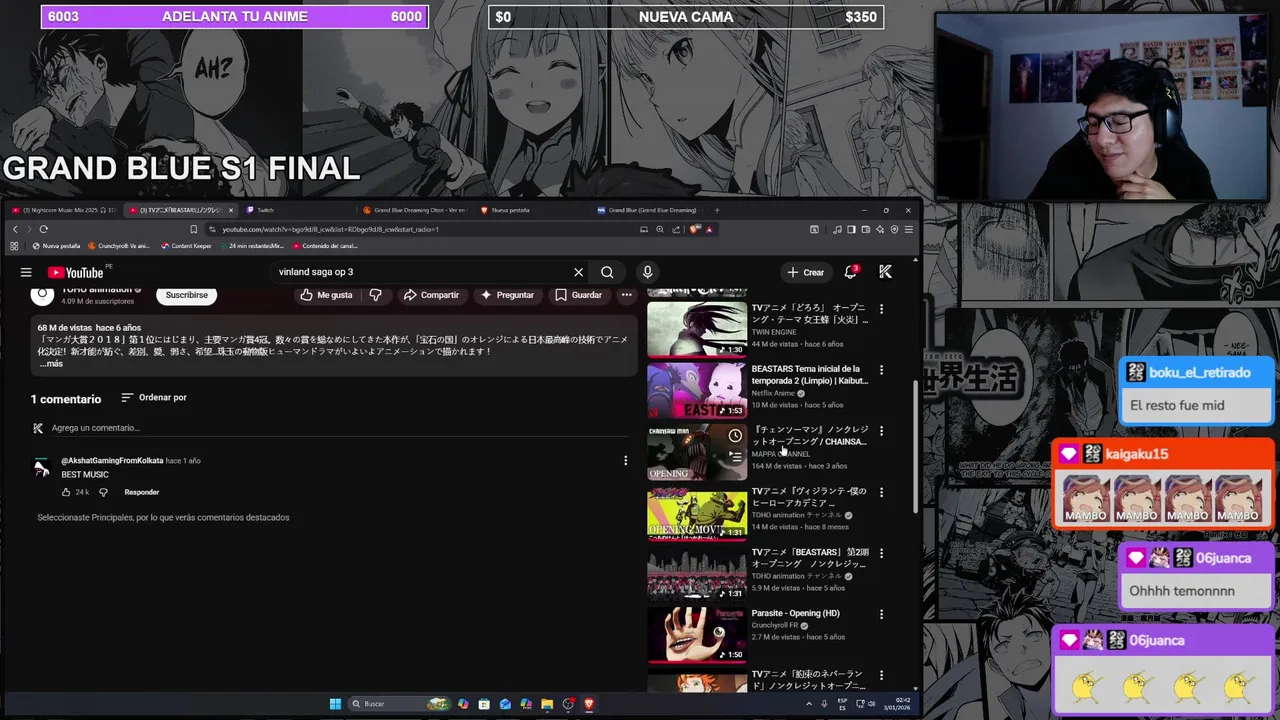Screen dimensions: 1280x720
Task: Switch to Grand Blue (Grand Blue Dreaming) tab
Action: tap(647, 210)
